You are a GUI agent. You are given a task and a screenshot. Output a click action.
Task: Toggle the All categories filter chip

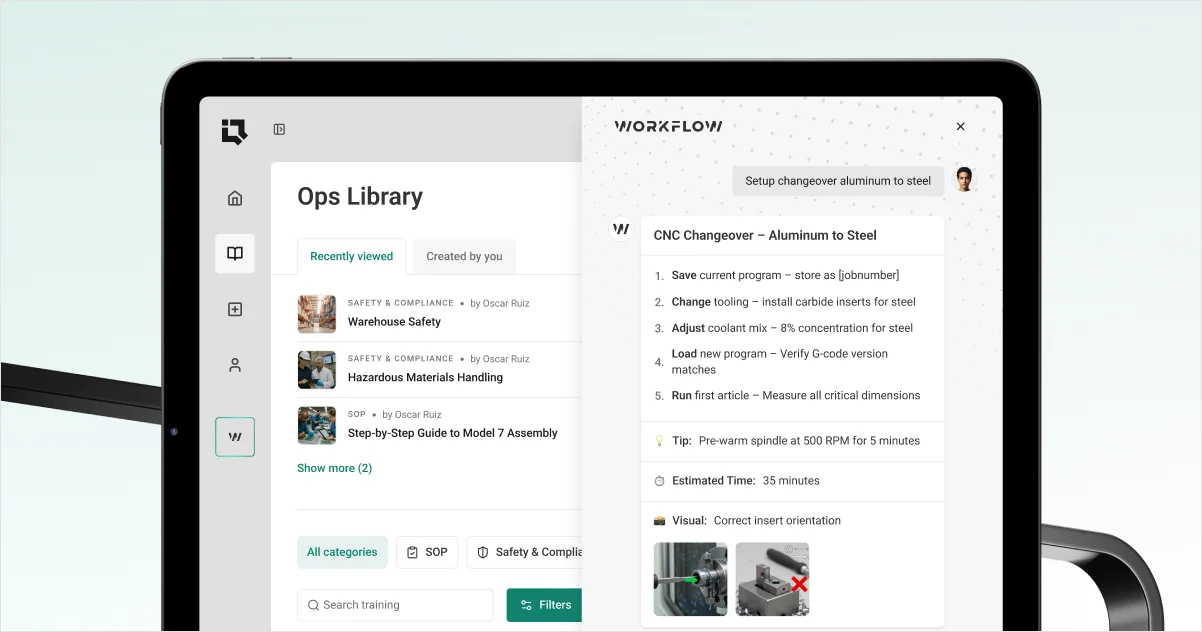(342, 552)
